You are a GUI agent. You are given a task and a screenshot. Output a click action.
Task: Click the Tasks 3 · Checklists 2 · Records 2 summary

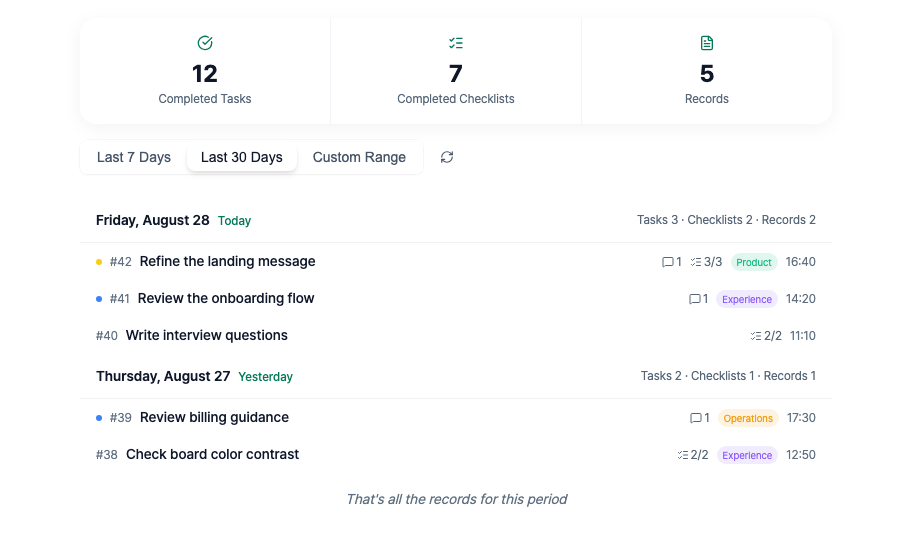pos(726,220)
